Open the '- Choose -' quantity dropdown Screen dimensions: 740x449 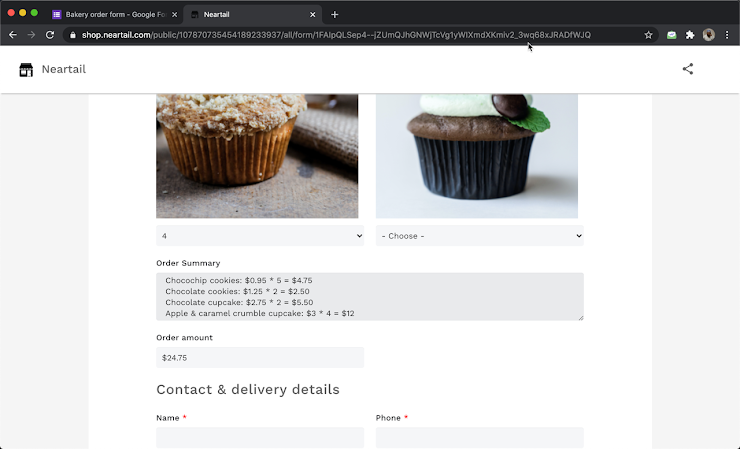(479, 236)
